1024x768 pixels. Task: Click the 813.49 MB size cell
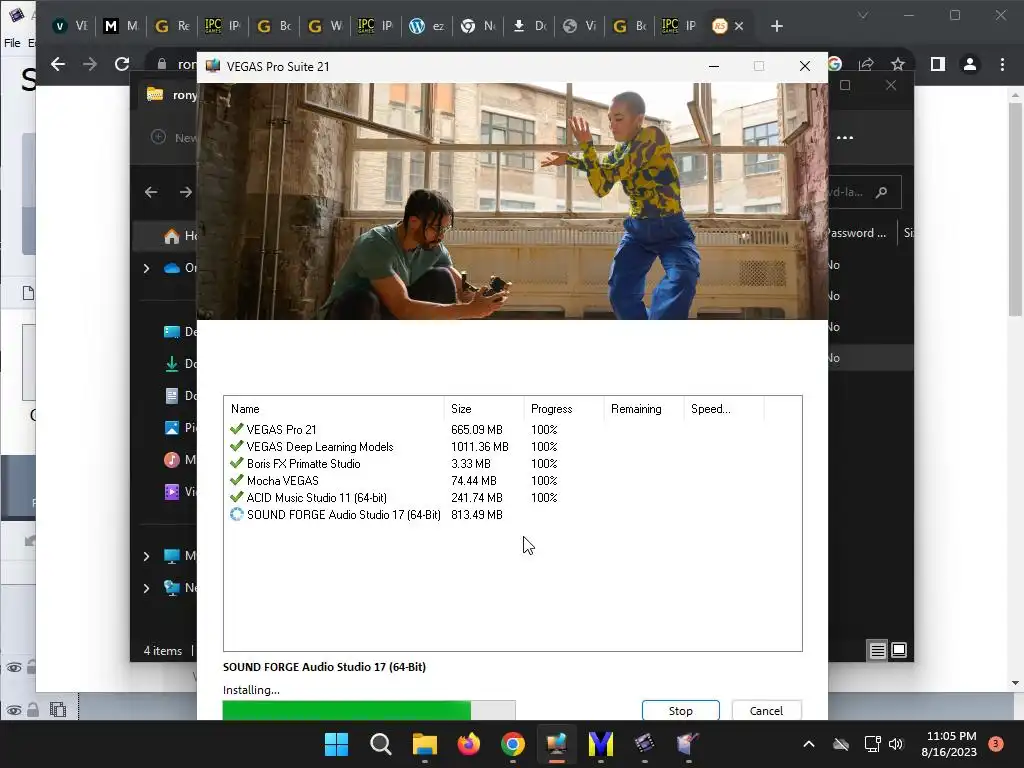click(x=477, y=515)
